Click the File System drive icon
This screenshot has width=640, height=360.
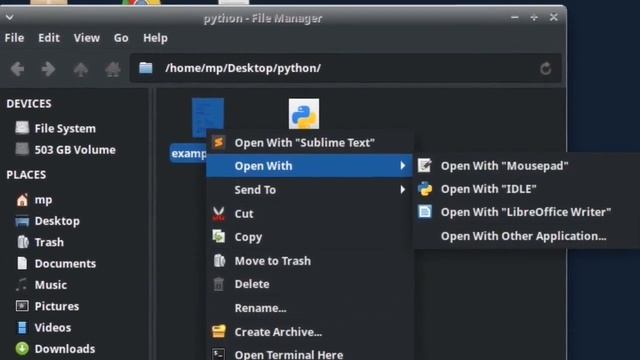(22, 128)
